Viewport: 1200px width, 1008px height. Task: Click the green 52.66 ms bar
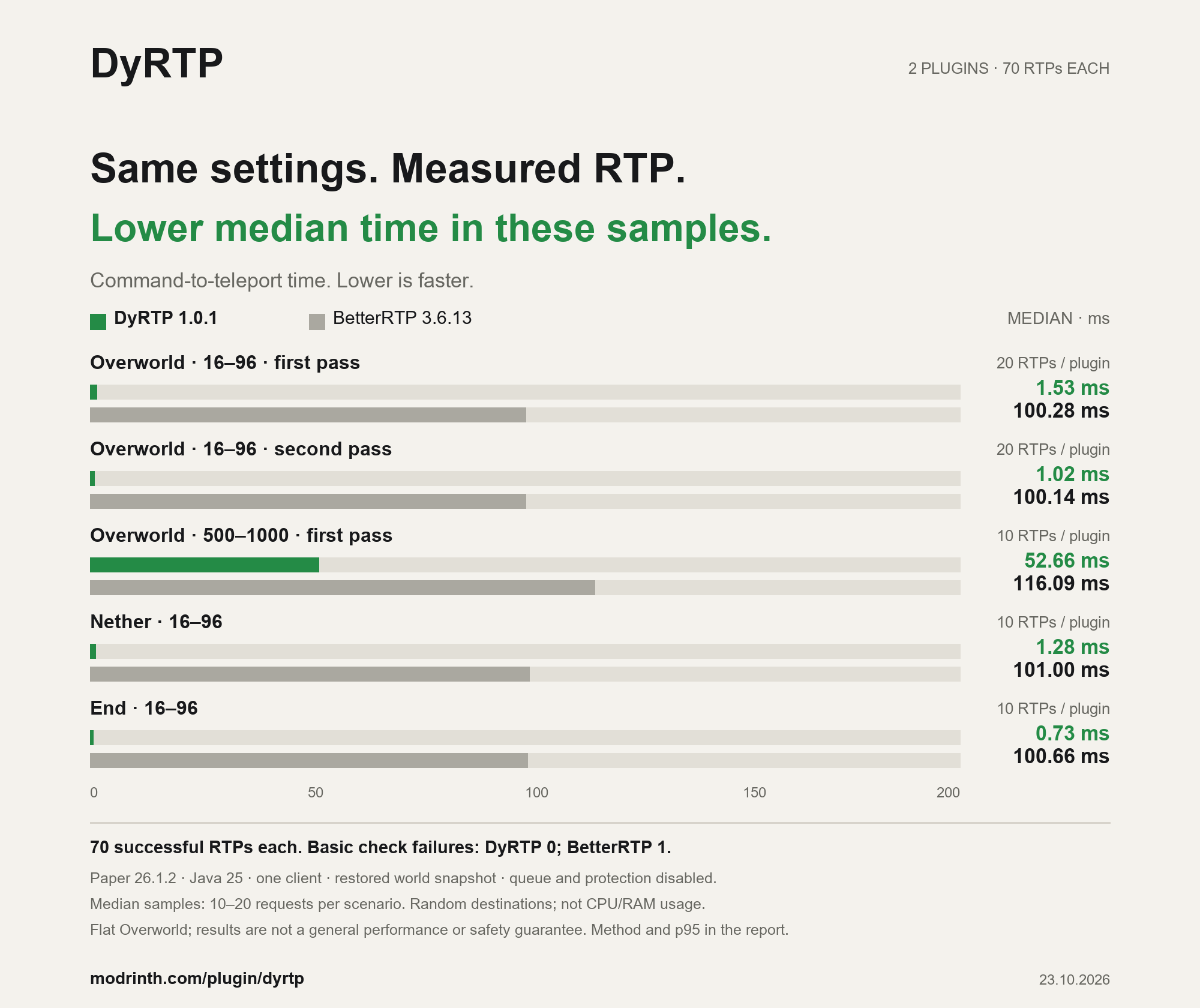(205, 565)
